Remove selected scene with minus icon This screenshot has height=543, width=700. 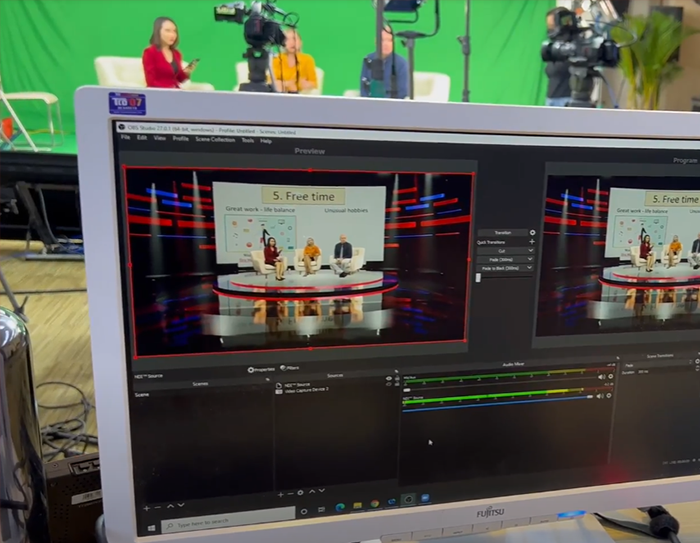click(x=158, y=508)
